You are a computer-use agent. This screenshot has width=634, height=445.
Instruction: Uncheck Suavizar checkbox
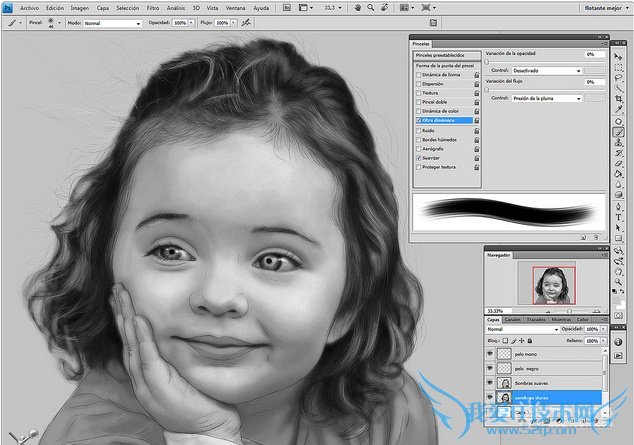coord(418,158)
